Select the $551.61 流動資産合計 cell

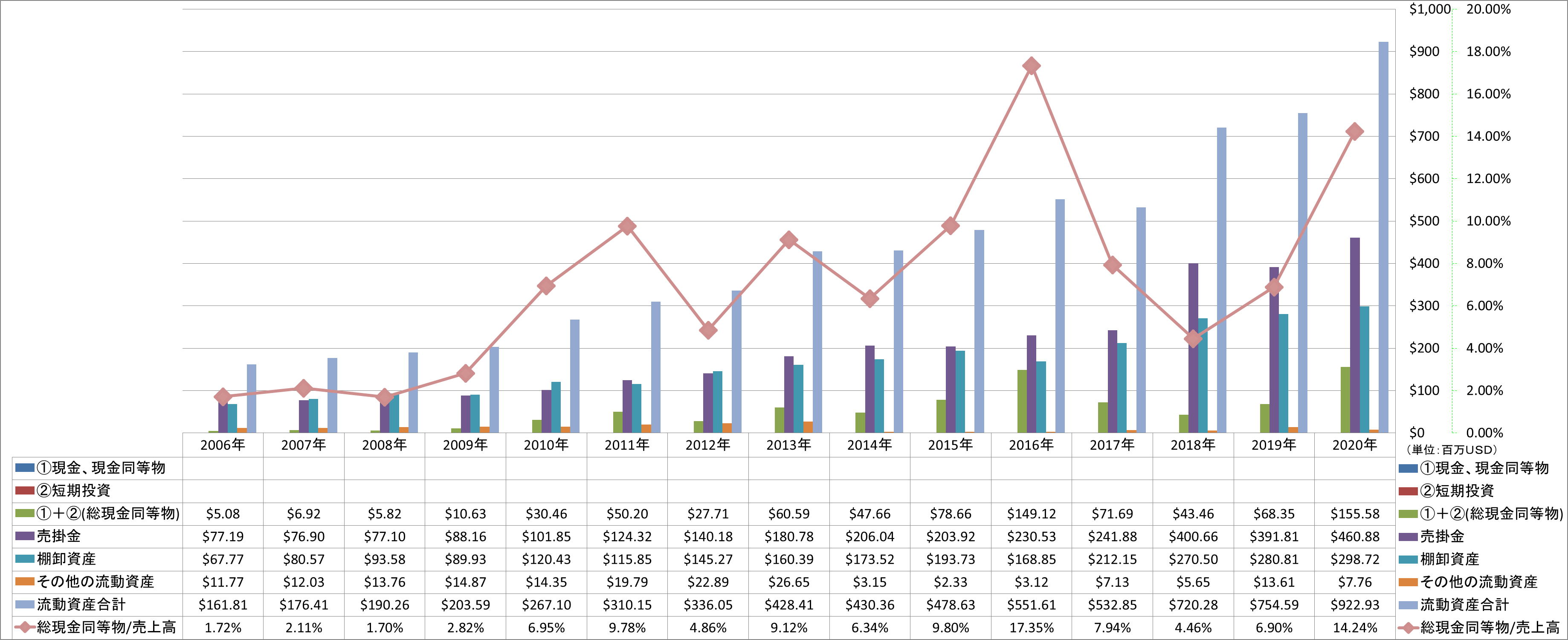pyautogui.click(x=1031, y=605)
